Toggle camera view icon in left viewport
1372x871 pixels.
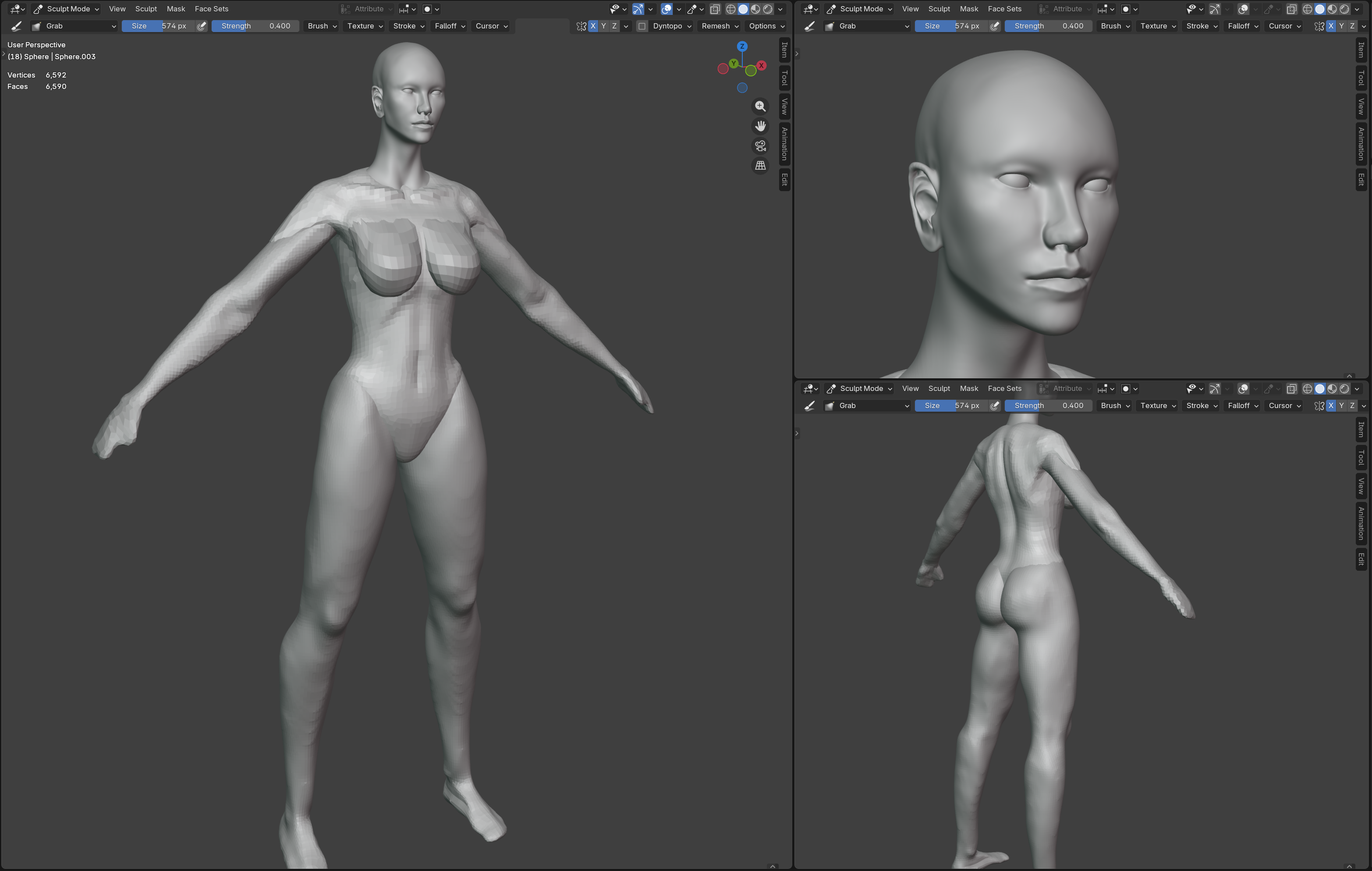760,146
